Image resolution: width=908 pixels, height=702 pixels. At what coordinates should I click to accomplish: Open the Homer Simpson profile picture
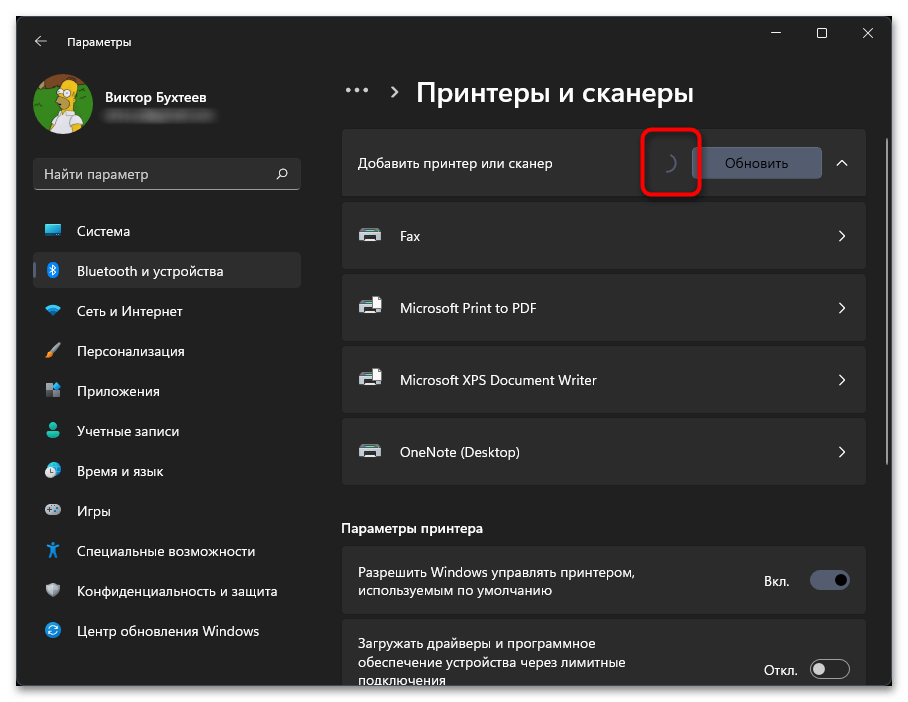coord(63,104)
